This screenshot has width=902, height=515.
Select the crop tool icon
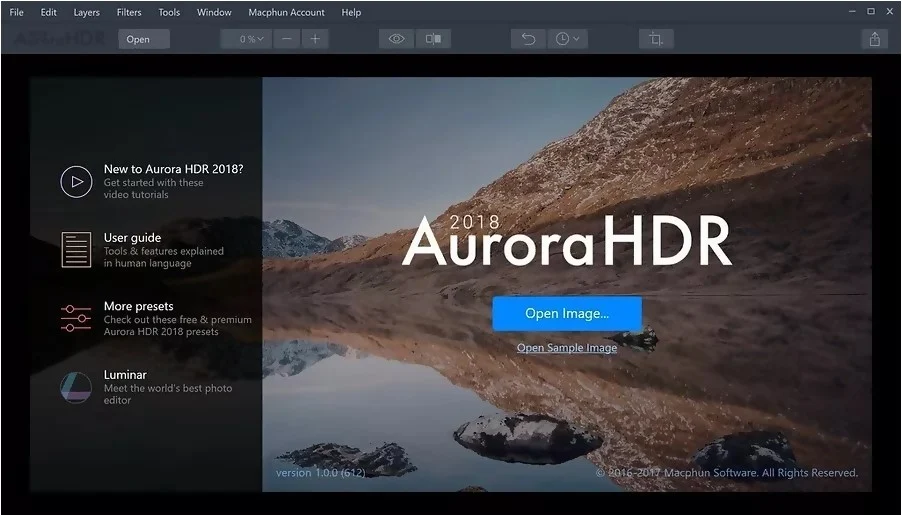(x=656, y=39)
